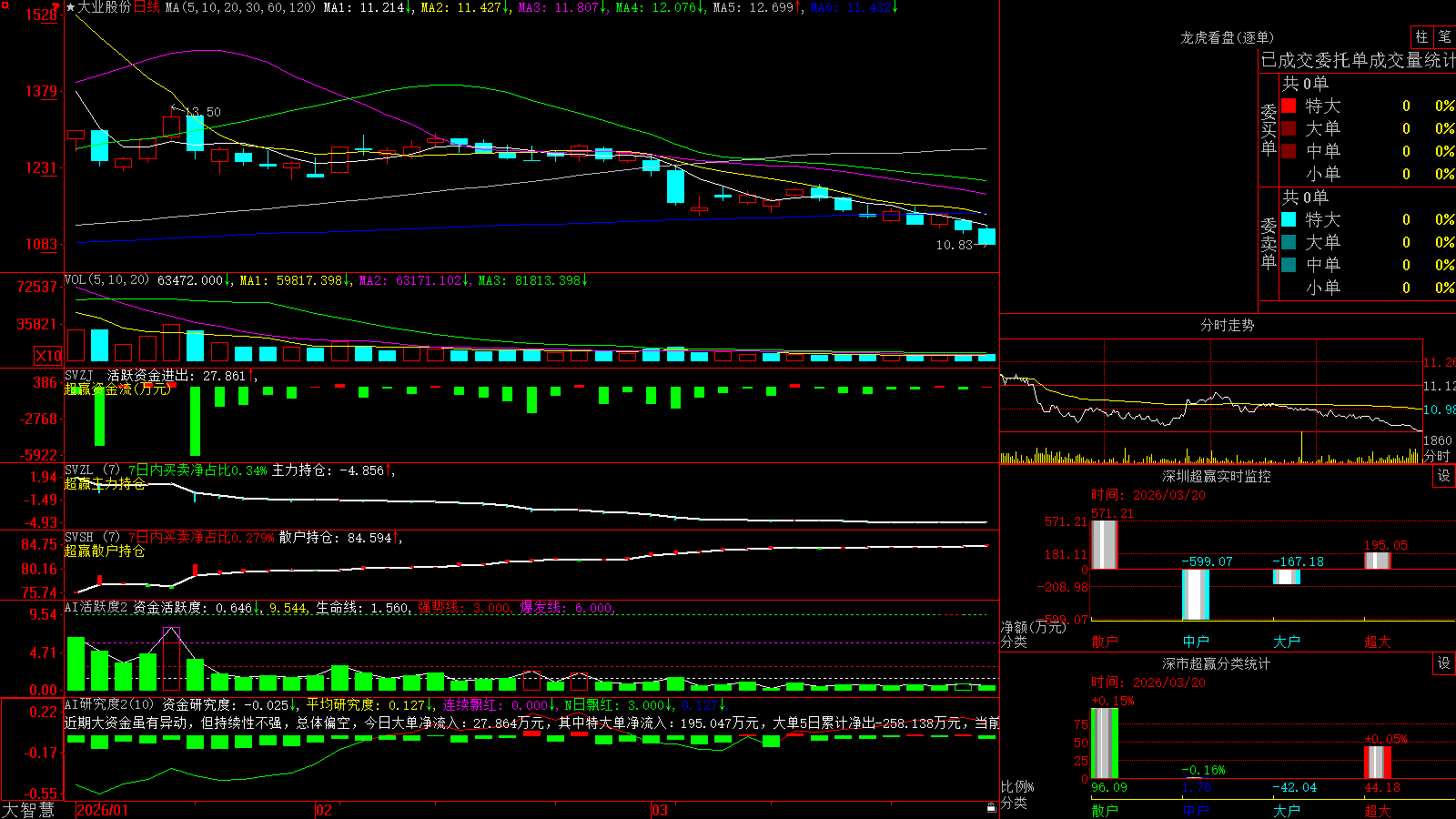Click the AI研究度2(10) indicator title

tap(110, 704)
